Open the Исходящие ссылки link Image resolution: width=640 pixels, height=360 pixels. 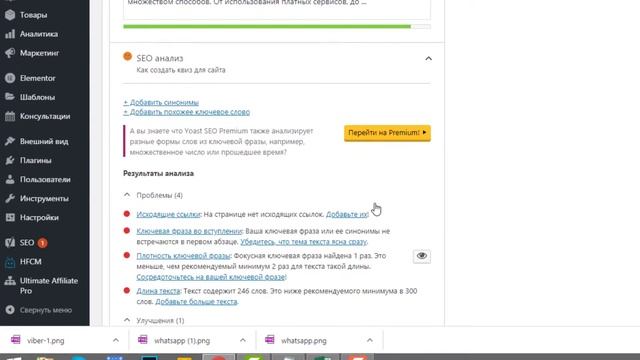coord(168,214)
